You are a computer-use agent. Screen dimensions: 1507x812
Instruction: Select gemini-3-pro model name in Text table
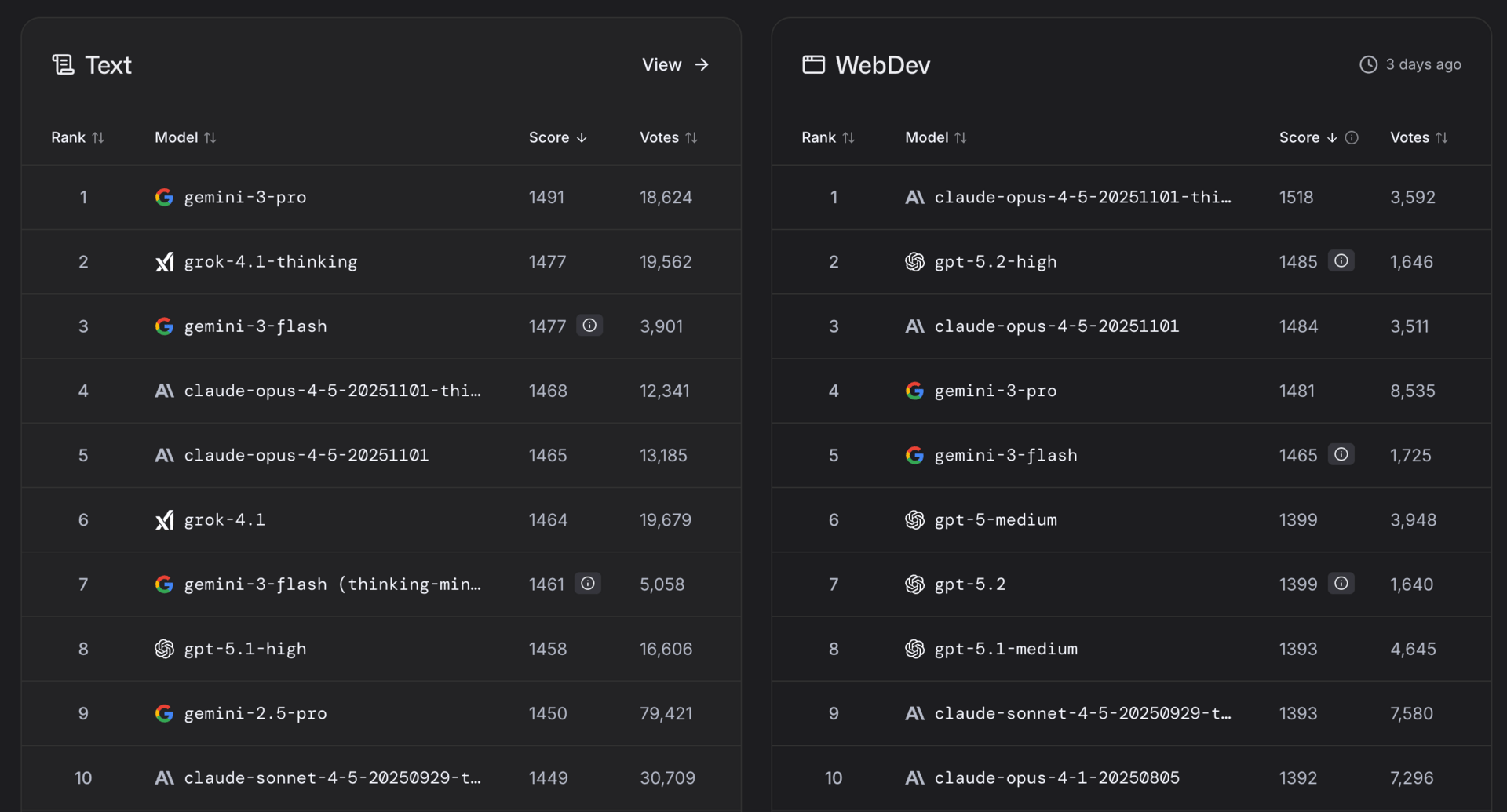pyautogui.click(x=245, y=198)
